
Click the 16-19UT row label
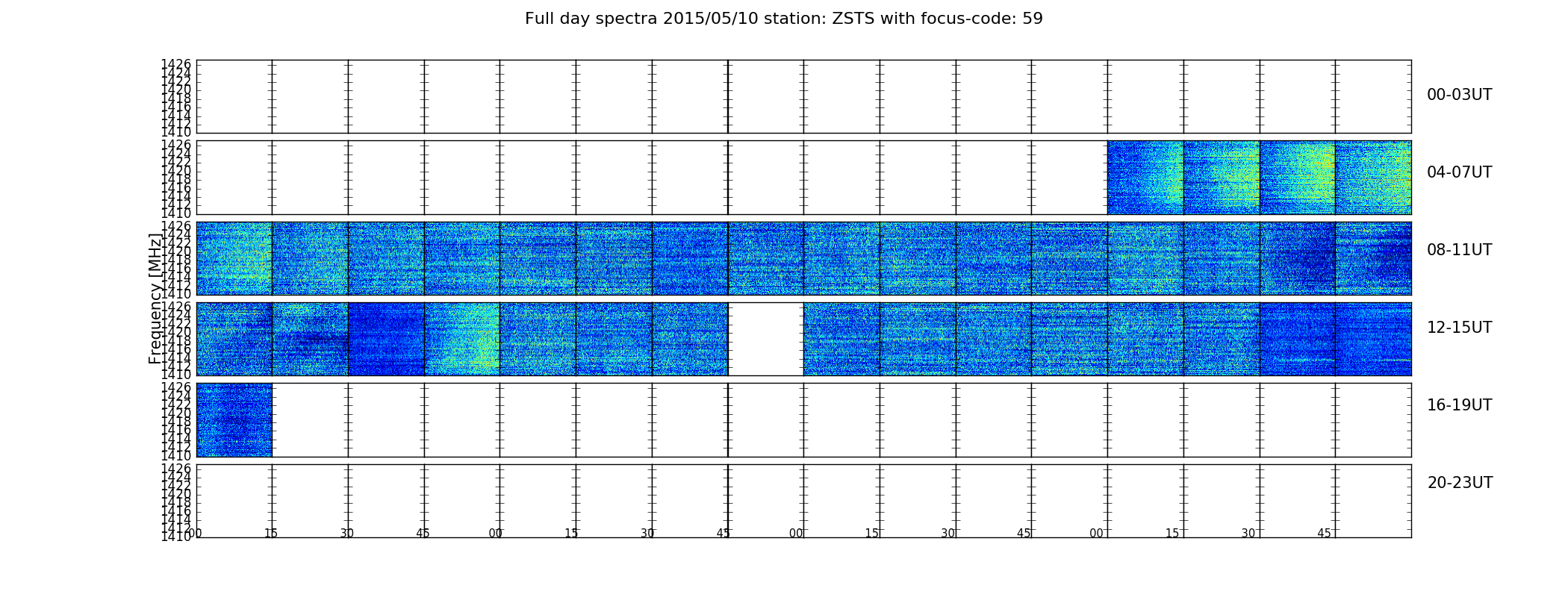click(1459, 405)
